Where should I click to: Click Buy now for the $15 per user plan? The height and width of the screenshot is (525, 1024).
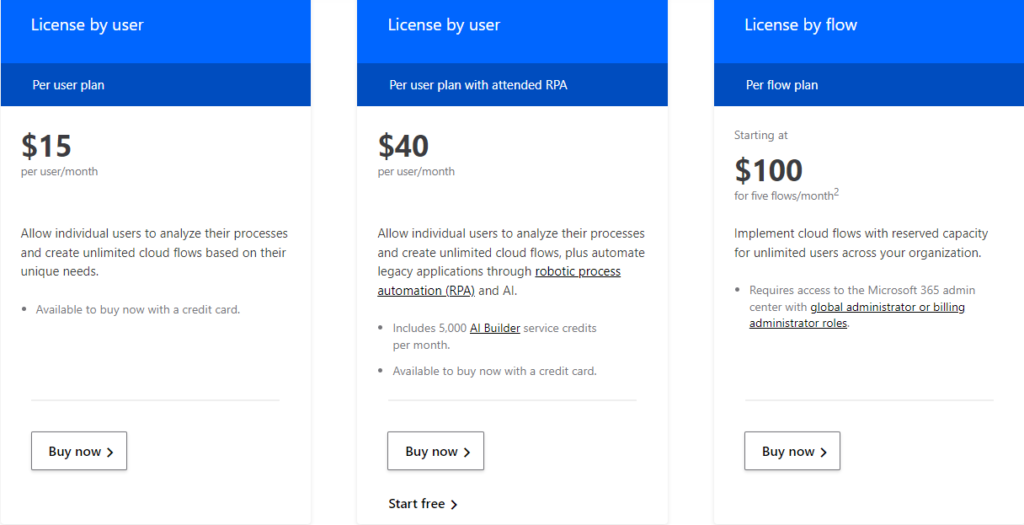tap(79, 451)
